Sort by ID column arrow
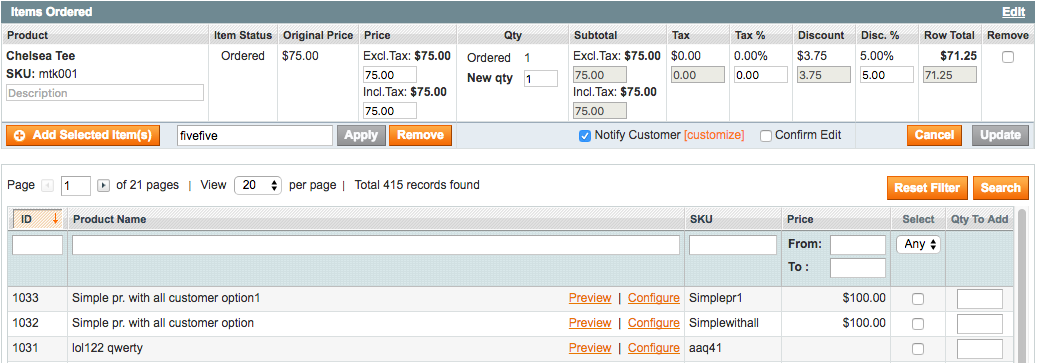1037x363 pixels. [x=56, y=219]
